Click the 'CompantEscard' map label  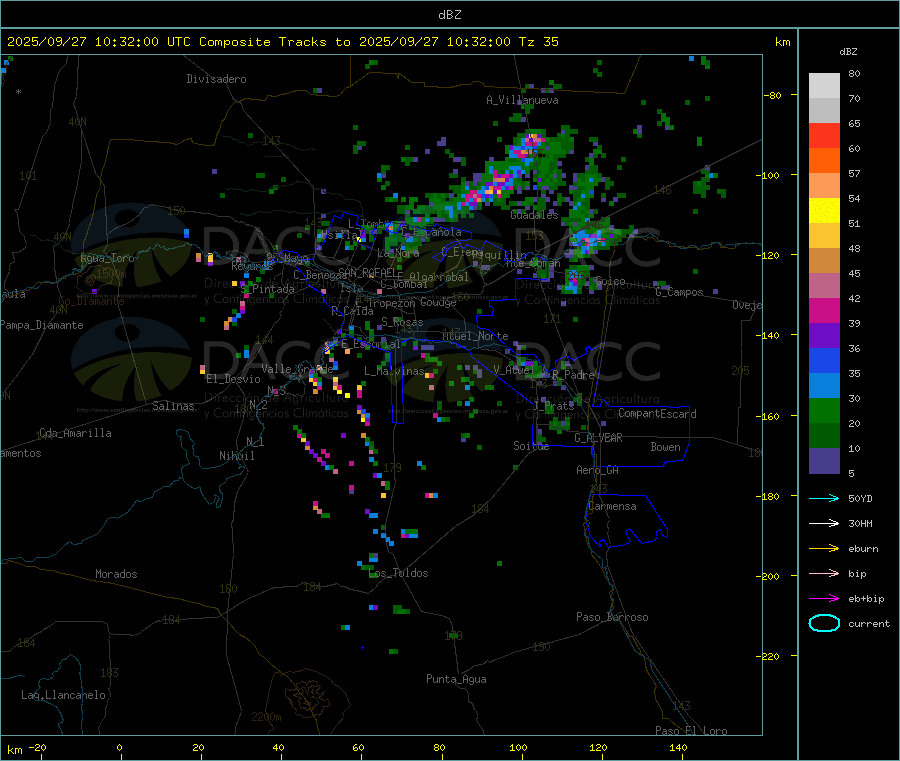pyautogui.click(x=657, y=414)
